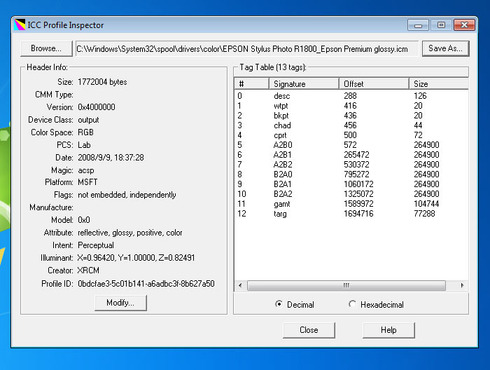Select the wtpt tag row

coord(351,106)
